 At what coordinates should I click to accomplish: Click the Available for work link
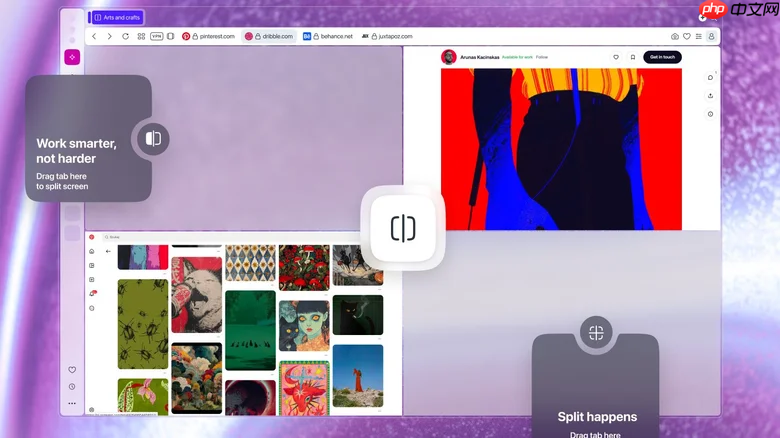pyautogui.click(x=517, y=57)
